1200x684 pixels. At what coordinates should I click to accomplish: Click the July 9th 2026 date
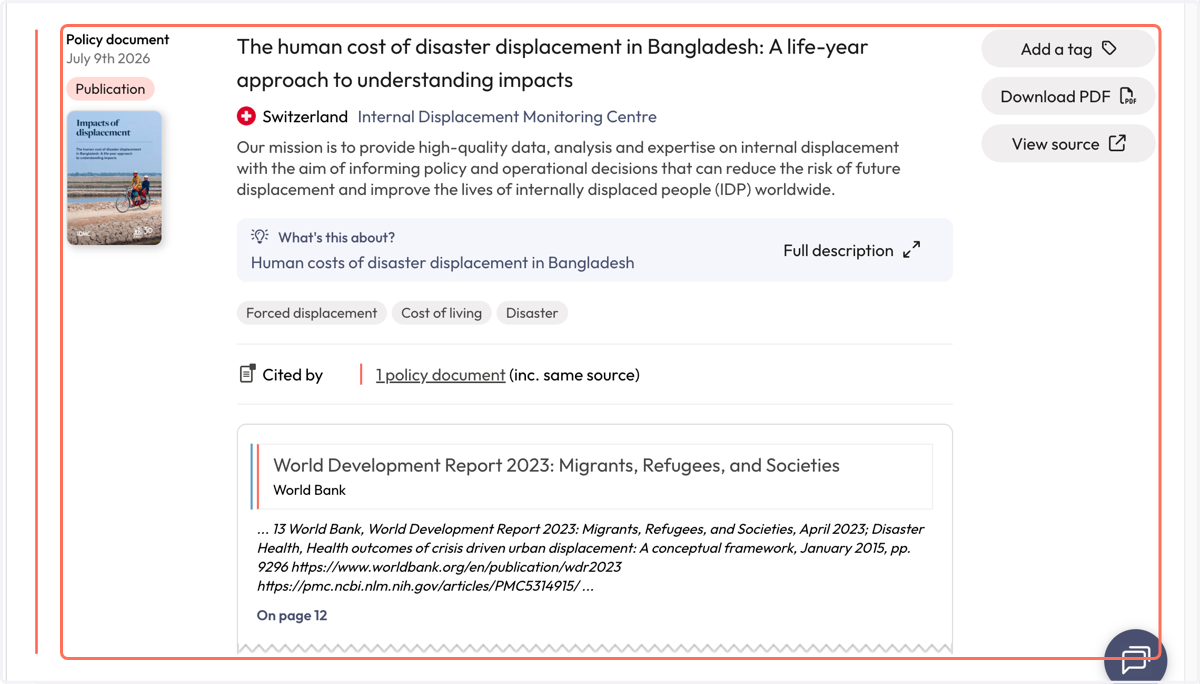pos(108,58)
